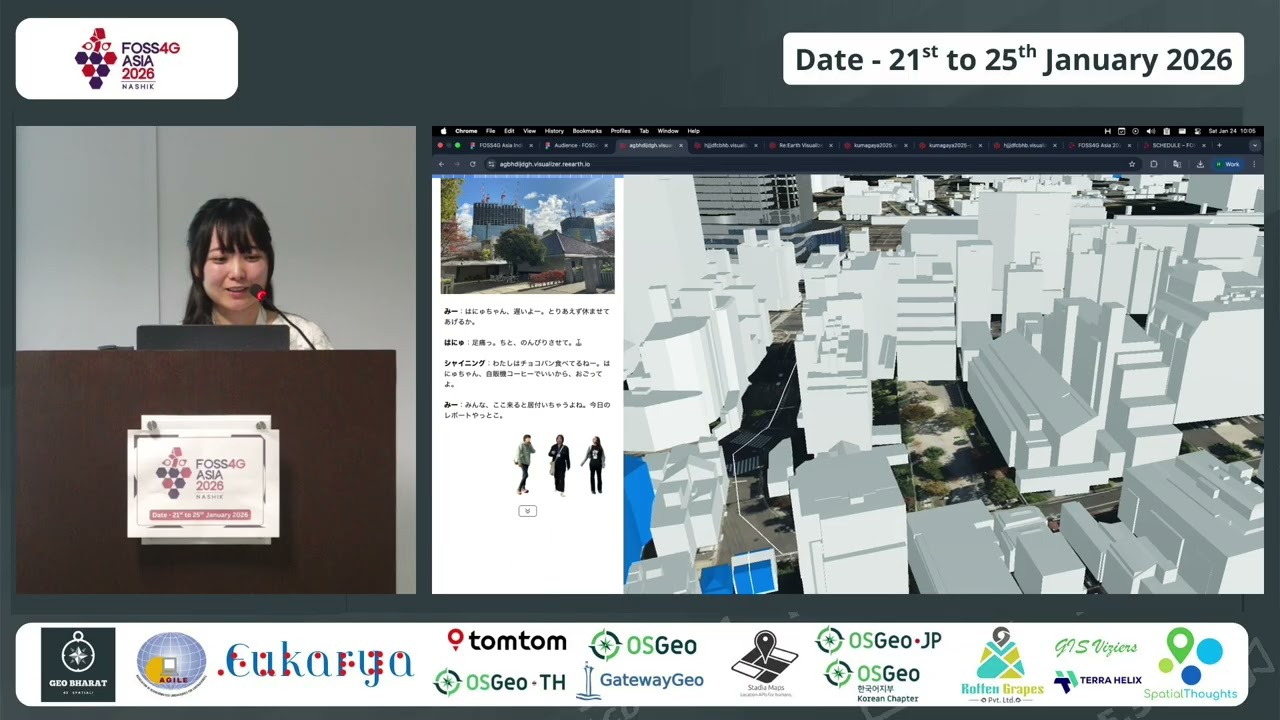Open the Help menu

(x=693, y=131)
